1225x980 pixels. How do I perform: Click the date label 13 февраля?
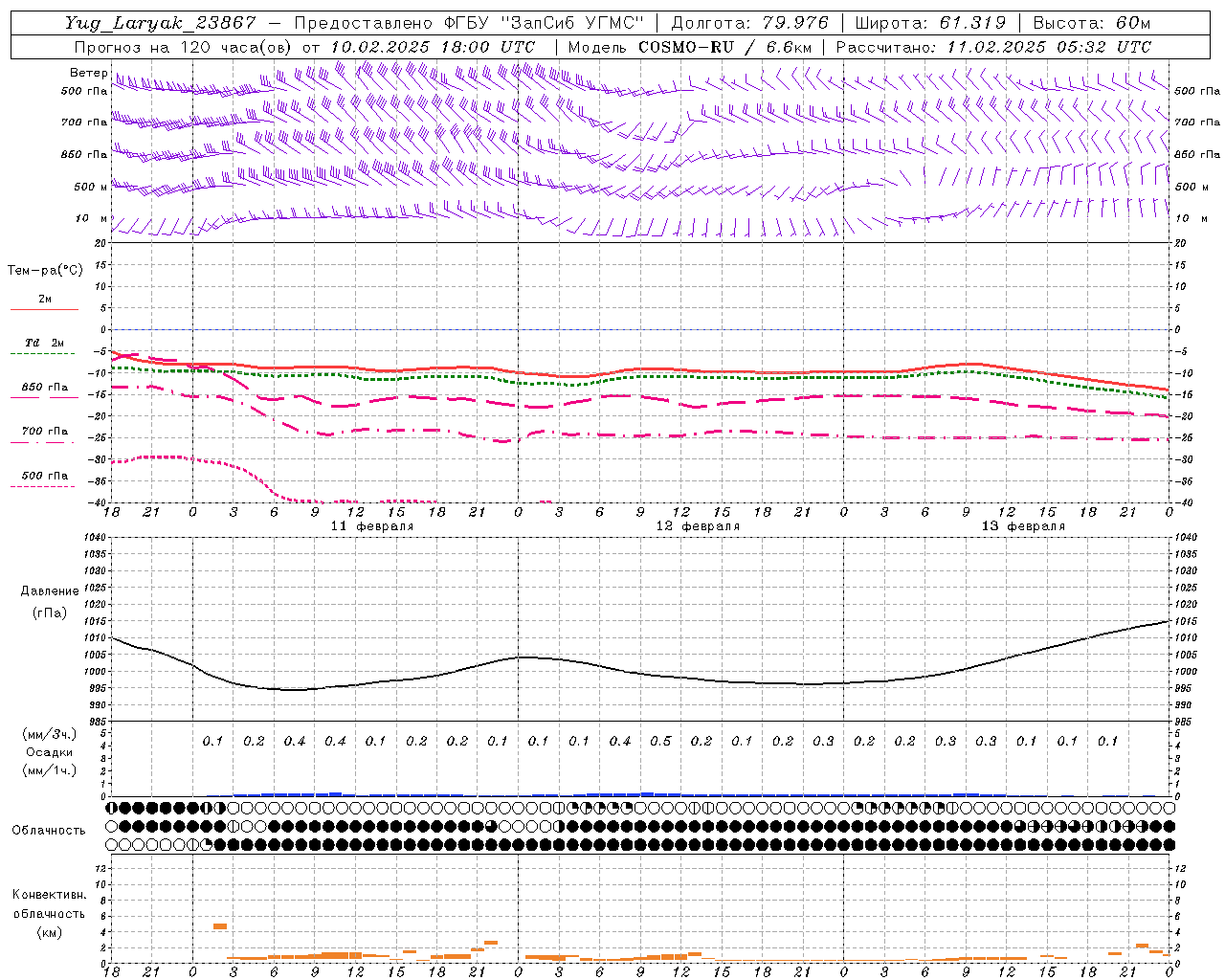click(x=1023, y=526)
